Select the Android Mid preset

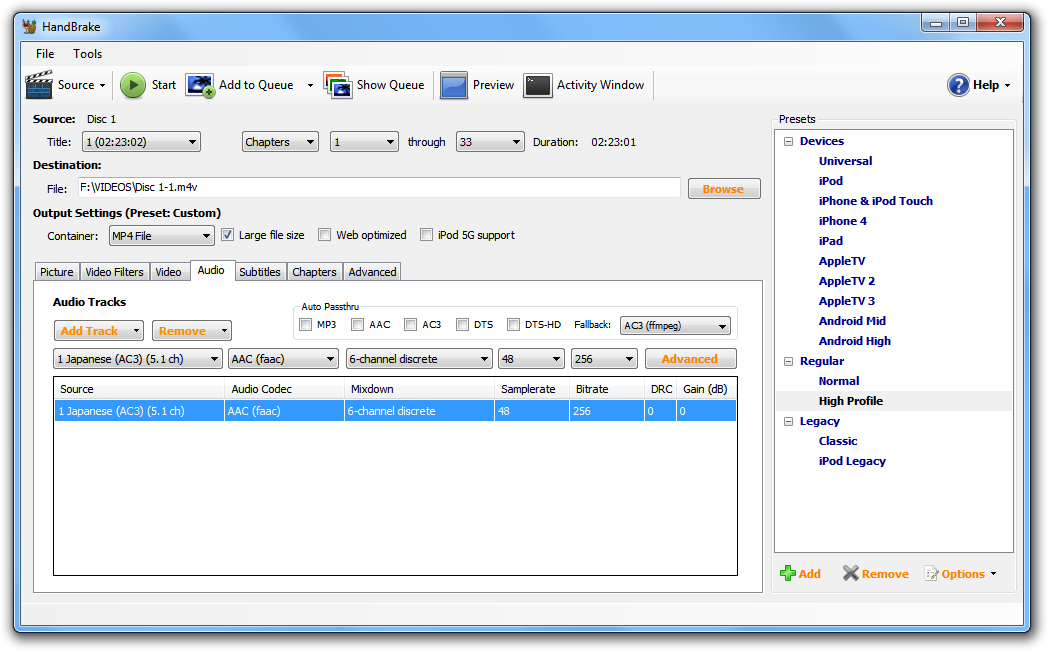pyautogui.click(x=852, y=321)
